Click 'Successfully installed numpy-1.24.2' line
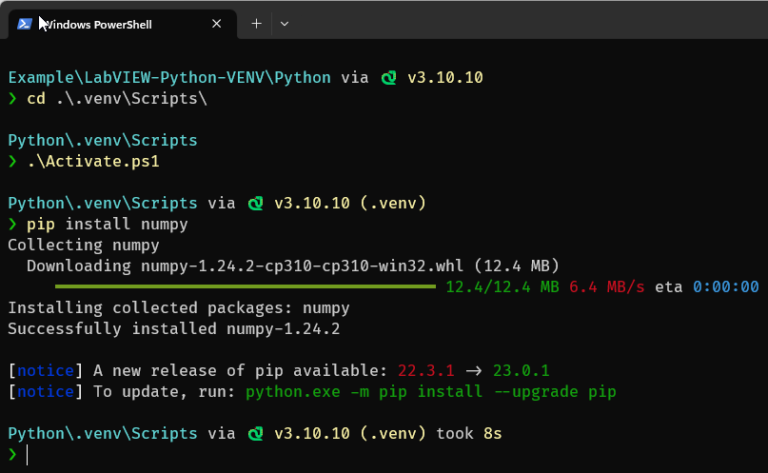This screenshot has width=768, height=473. [x=174, y=329]
